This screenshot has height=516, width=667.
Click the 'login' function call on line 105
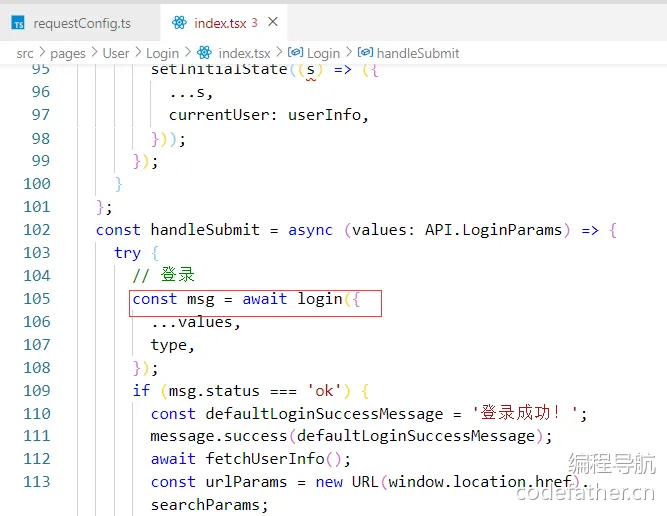tap(320, 299)
